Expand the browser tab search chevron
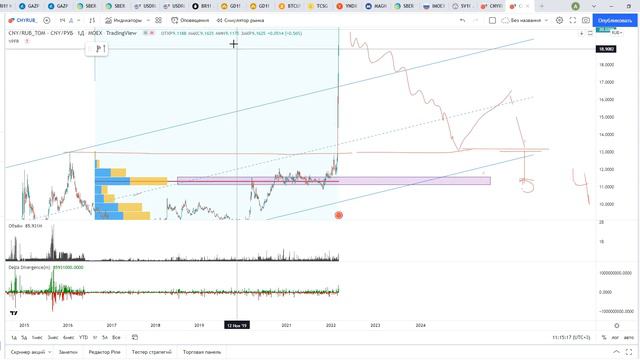 593,6
